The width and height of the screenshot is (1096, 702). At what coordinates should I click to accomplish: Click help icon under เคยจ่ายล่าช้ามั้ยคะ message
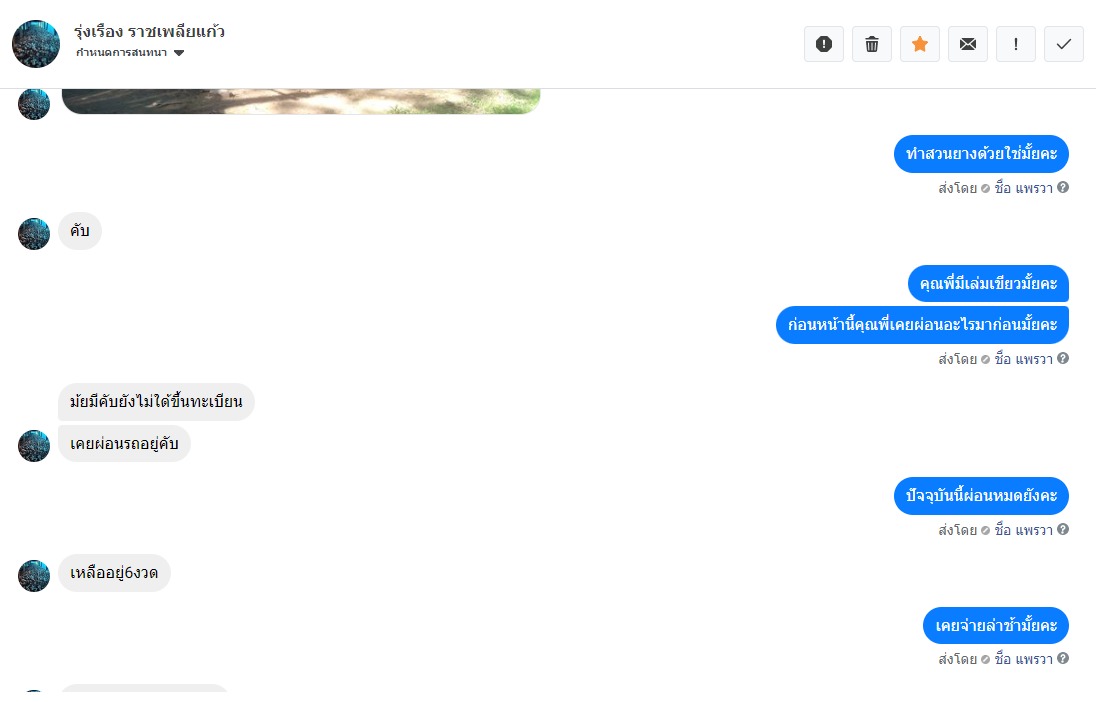point(1063,659)
